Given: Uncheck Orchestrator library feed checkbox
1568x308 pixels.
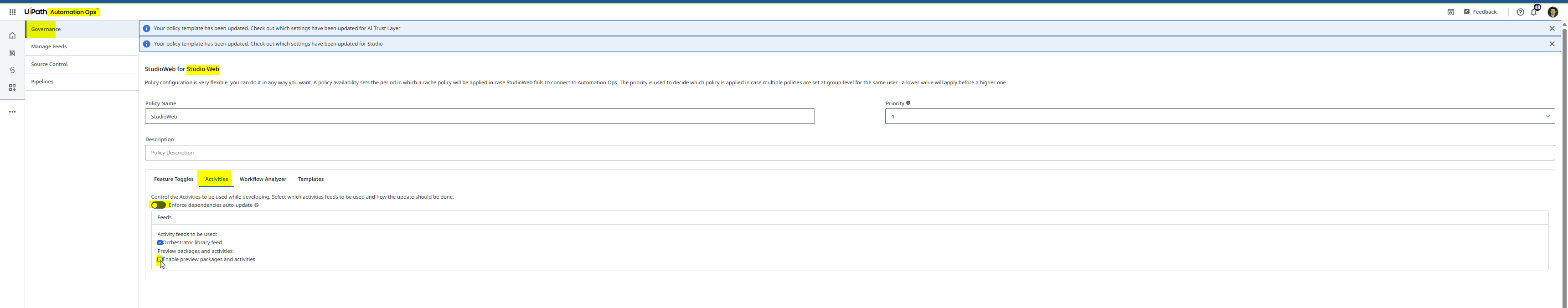Looking at the screenshot, I should pyautogui.click(x=160, y=243).
